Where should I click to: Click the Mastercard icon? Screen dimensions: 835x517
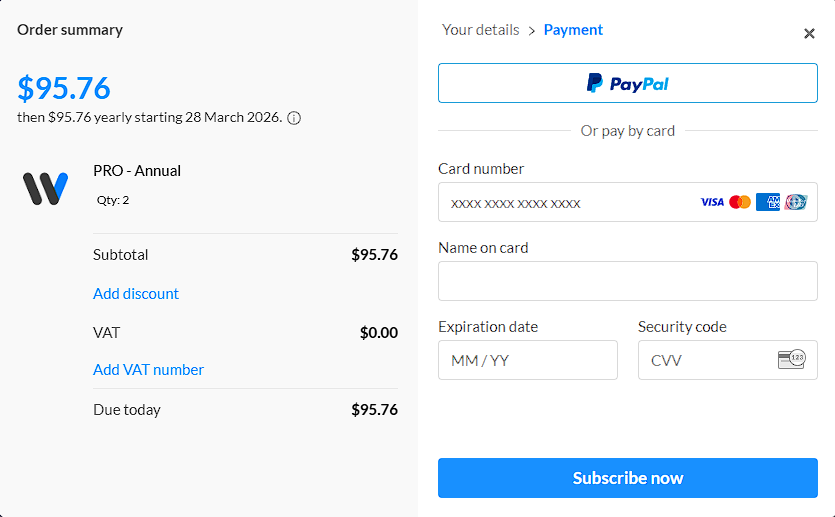(x=740, y=202)
